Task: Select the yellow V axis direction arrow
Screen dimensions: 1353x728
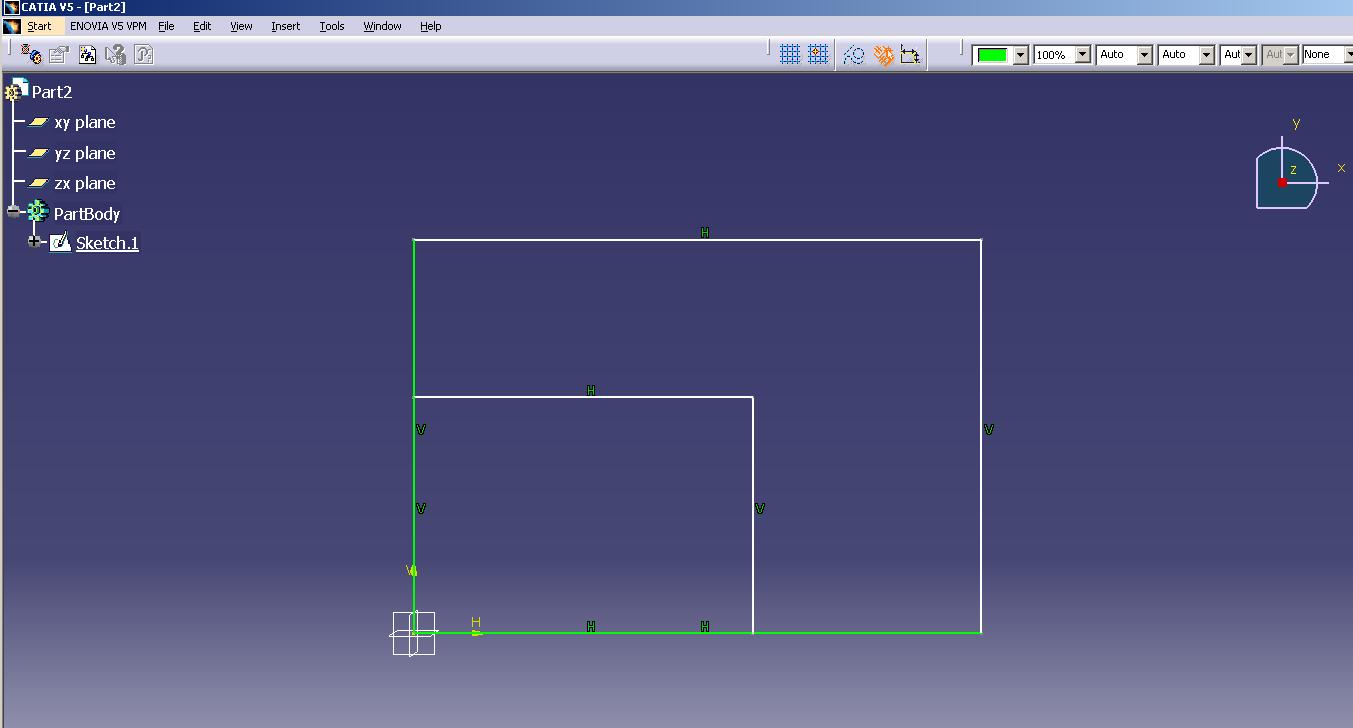Action: (x=411, y=570)
